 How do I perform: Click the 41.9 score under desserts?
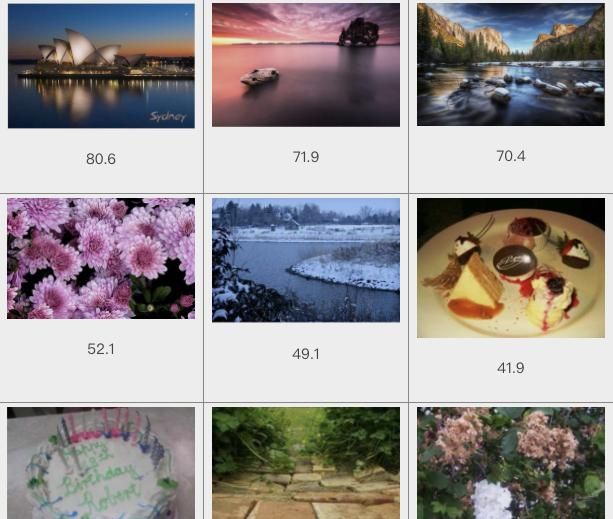pyautogui.click(x=511, y=368)
